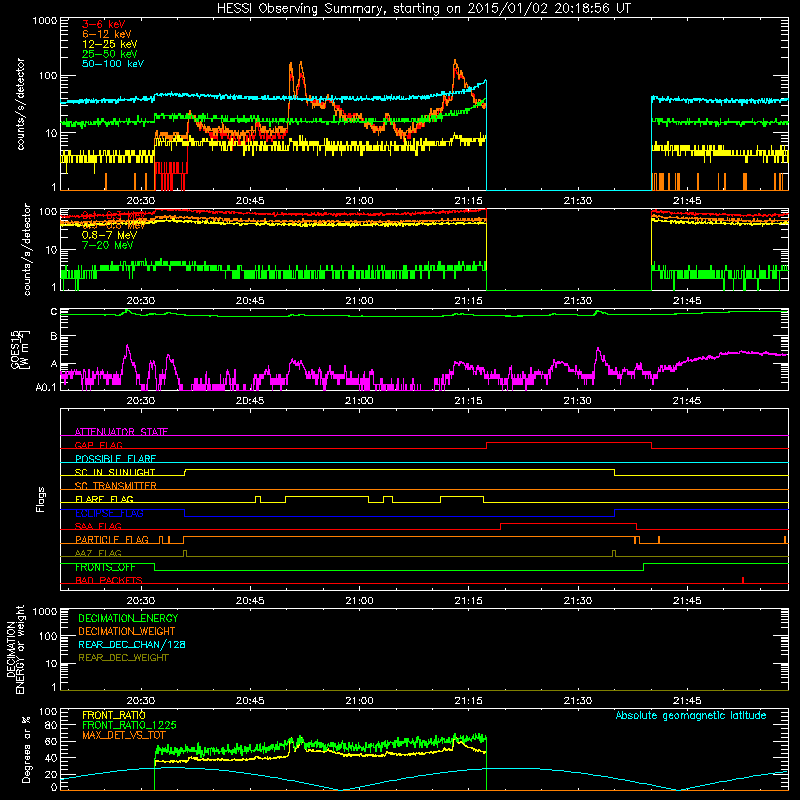Click the orange PARTICLE_FLAG label
The height and width of the screenshot is (800, 800).
point(112,540)
